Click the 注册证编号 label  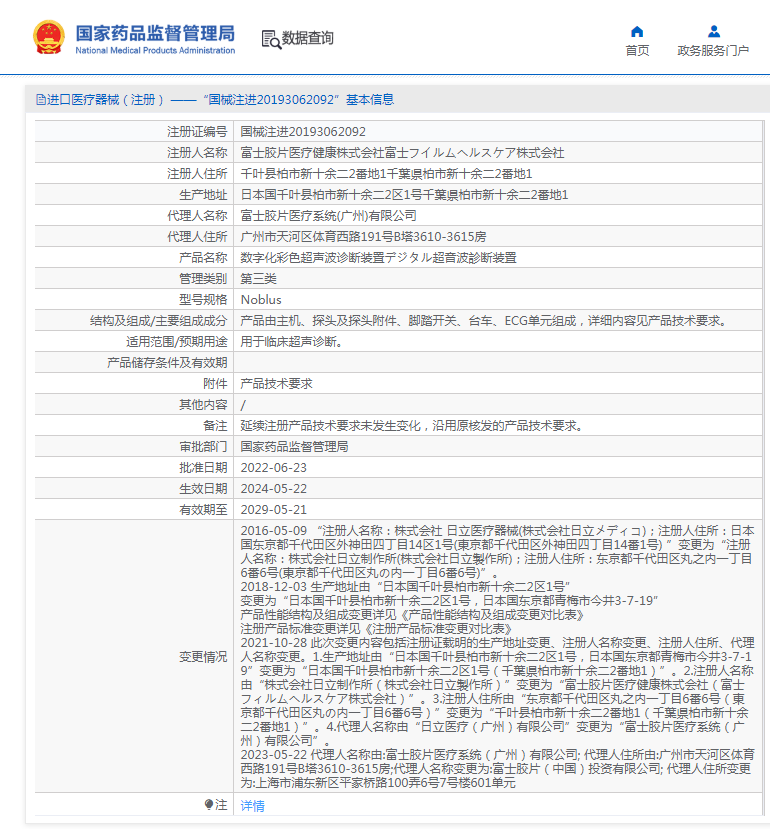[197, 132]
